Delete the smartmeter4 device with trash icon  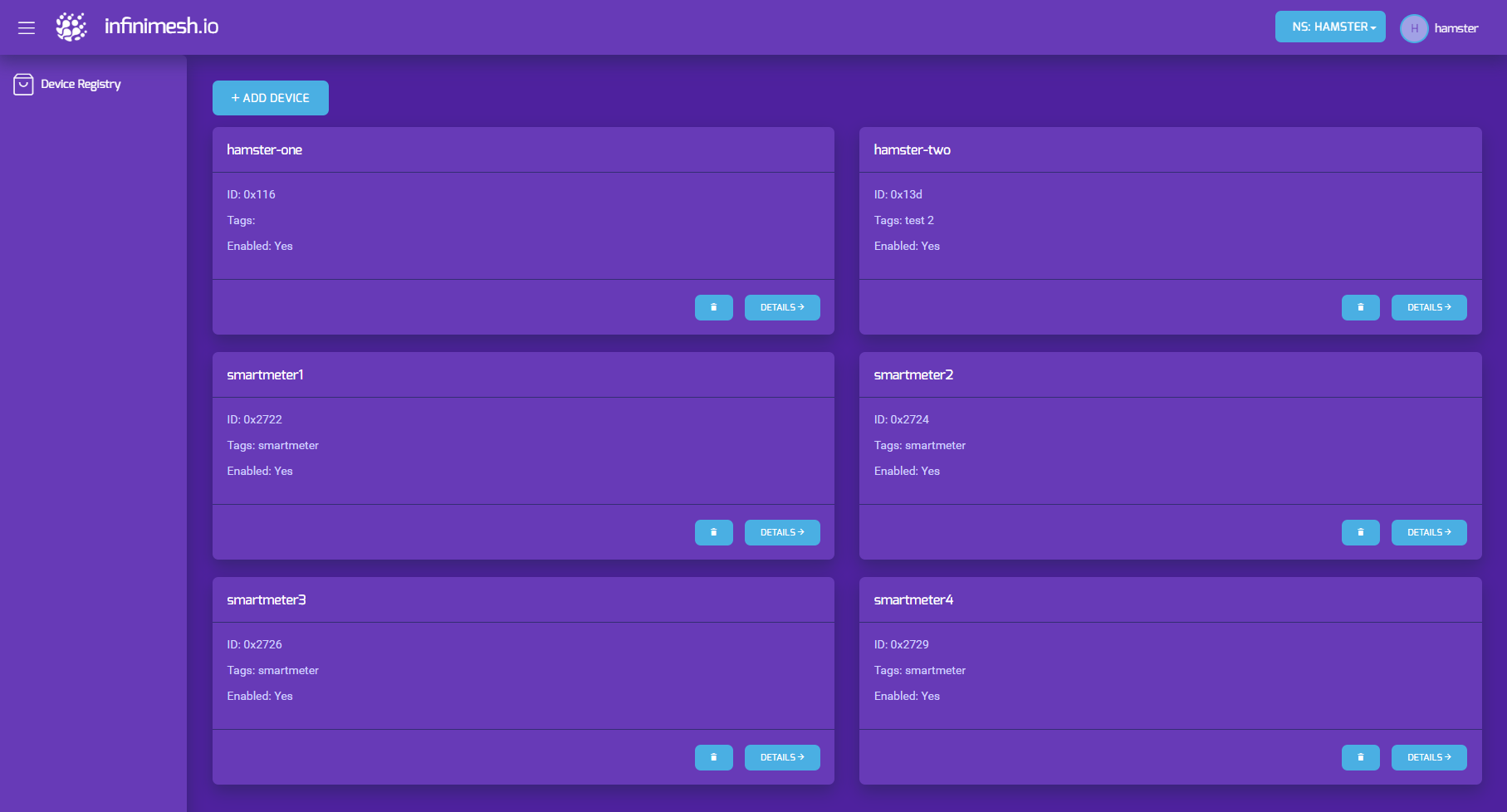tap(1361, 757)
